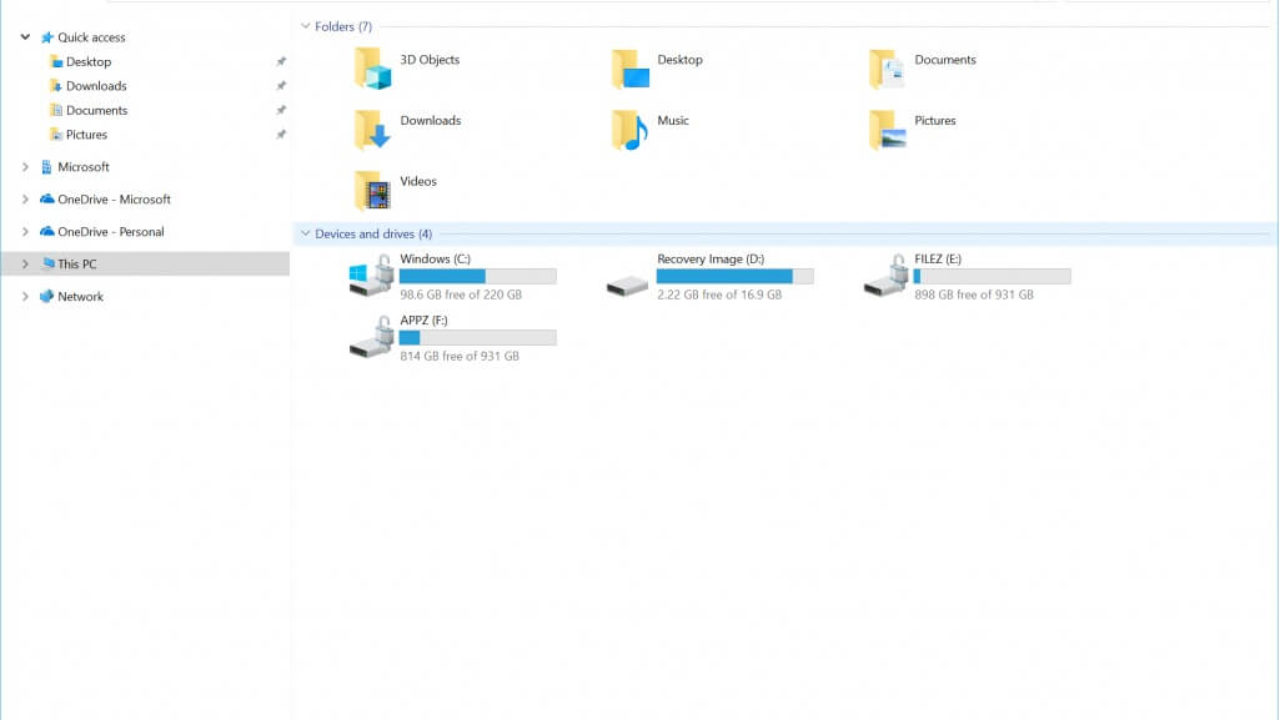The width and height of the screenshot is (1280, 720).
Task: Unpin Pictures using its pin icon
Action: (x=281, y=135)
